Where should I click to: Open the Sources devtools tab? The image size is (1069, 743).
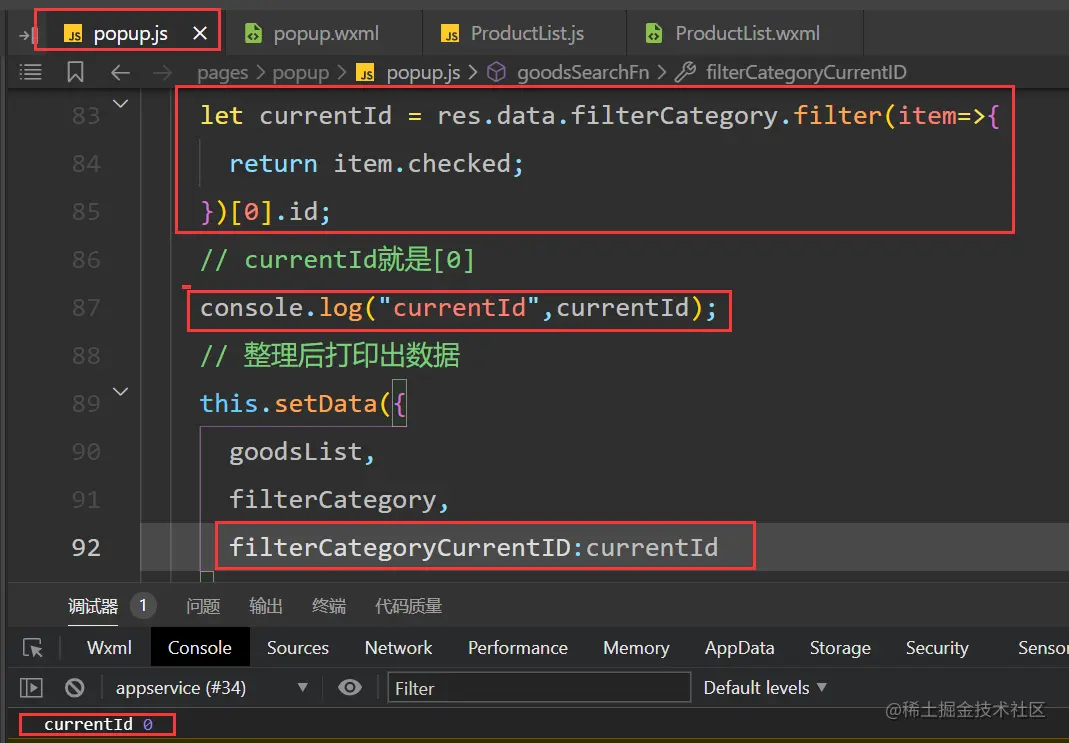click(x=298, y=648)
